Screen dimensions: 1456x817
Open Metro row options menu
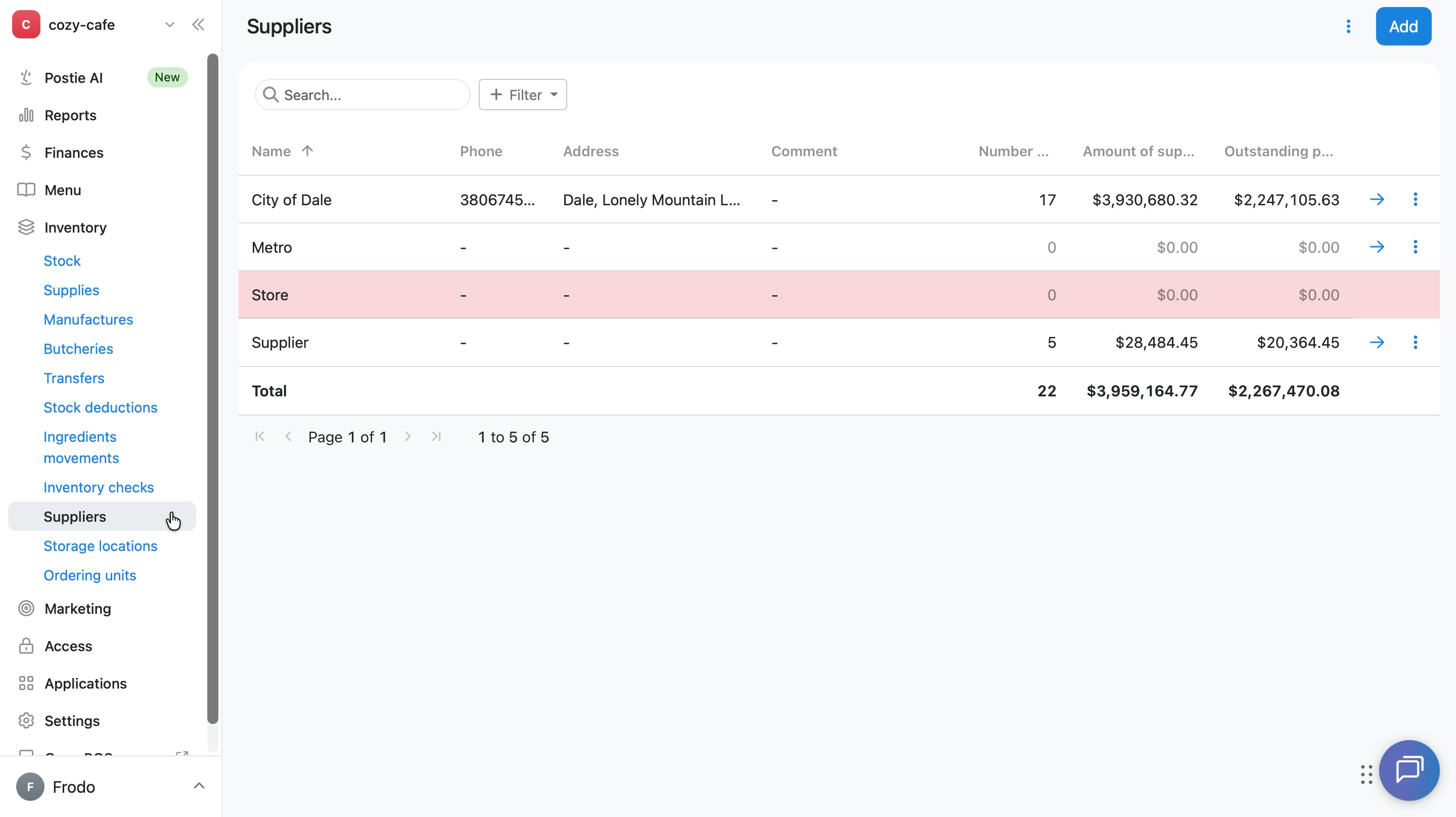pyautogui.click(x=1416, y=247)
